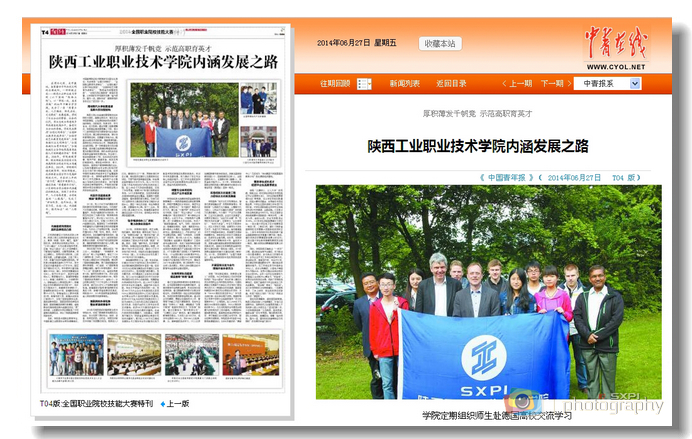This screenshot has width=692, height=439.
Task: Go to previous issue 上一期
Action: (520, 84)
